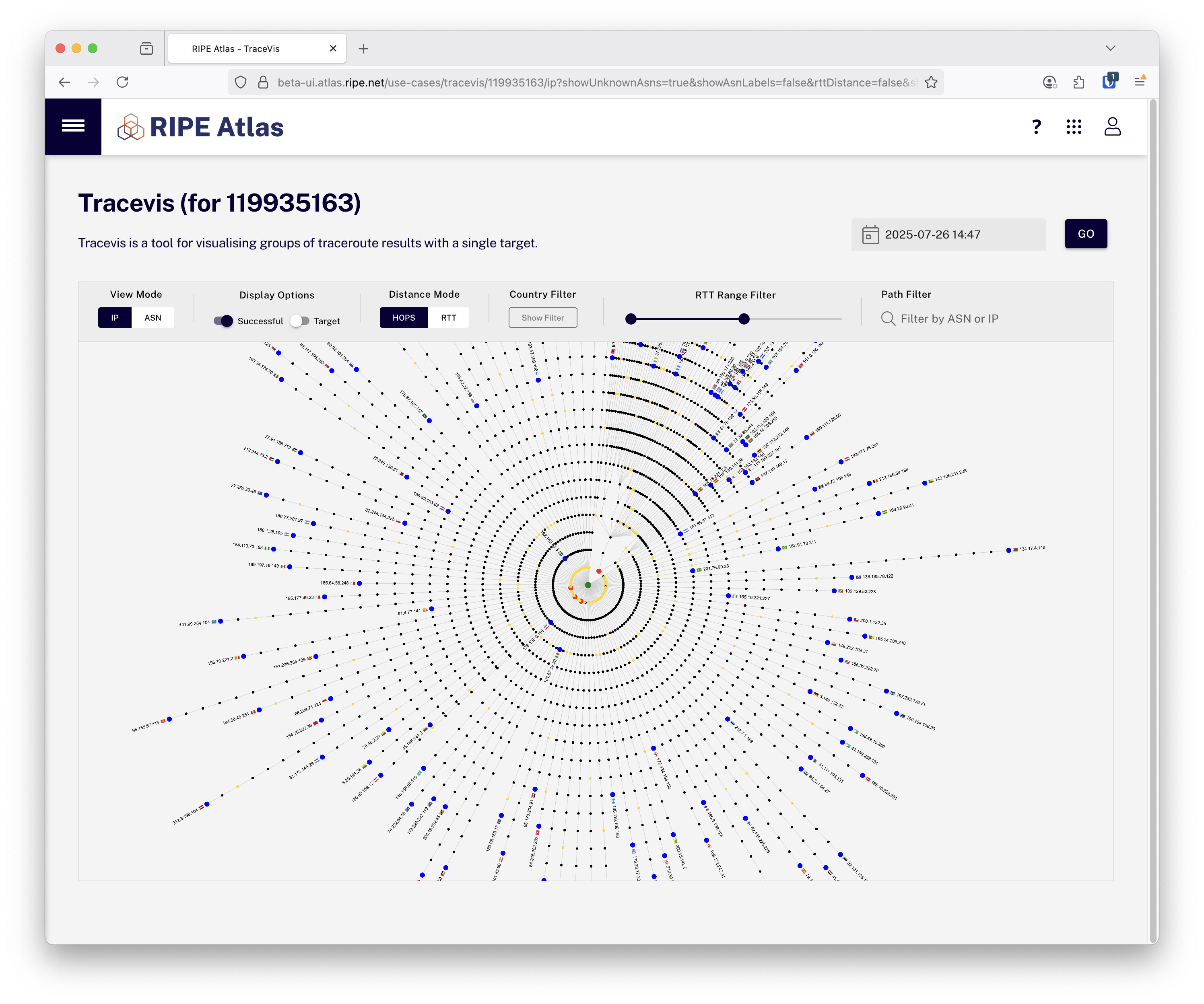
Task: Click the right RTT Range slider handle
Action: pyautogui.click(x=744, y=319)
